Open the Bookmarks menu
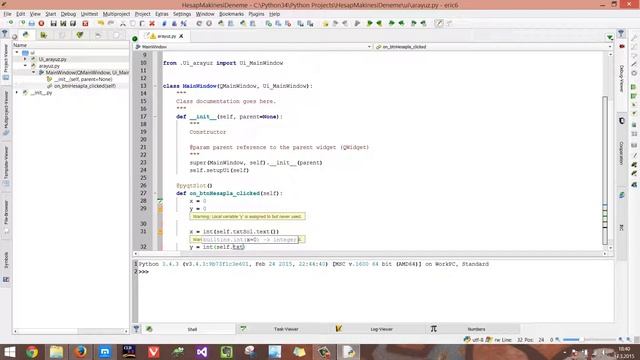 pyautogui.click(x=231, y=14)
